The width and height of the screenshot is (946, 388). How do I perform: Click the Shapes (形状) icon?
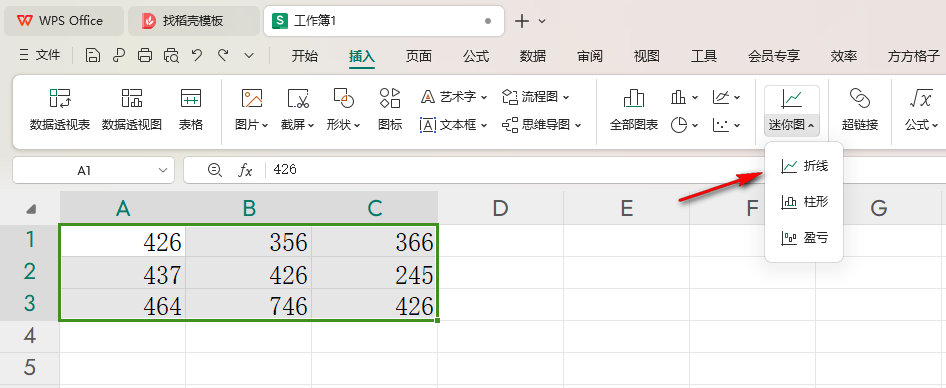pos(343,98)
